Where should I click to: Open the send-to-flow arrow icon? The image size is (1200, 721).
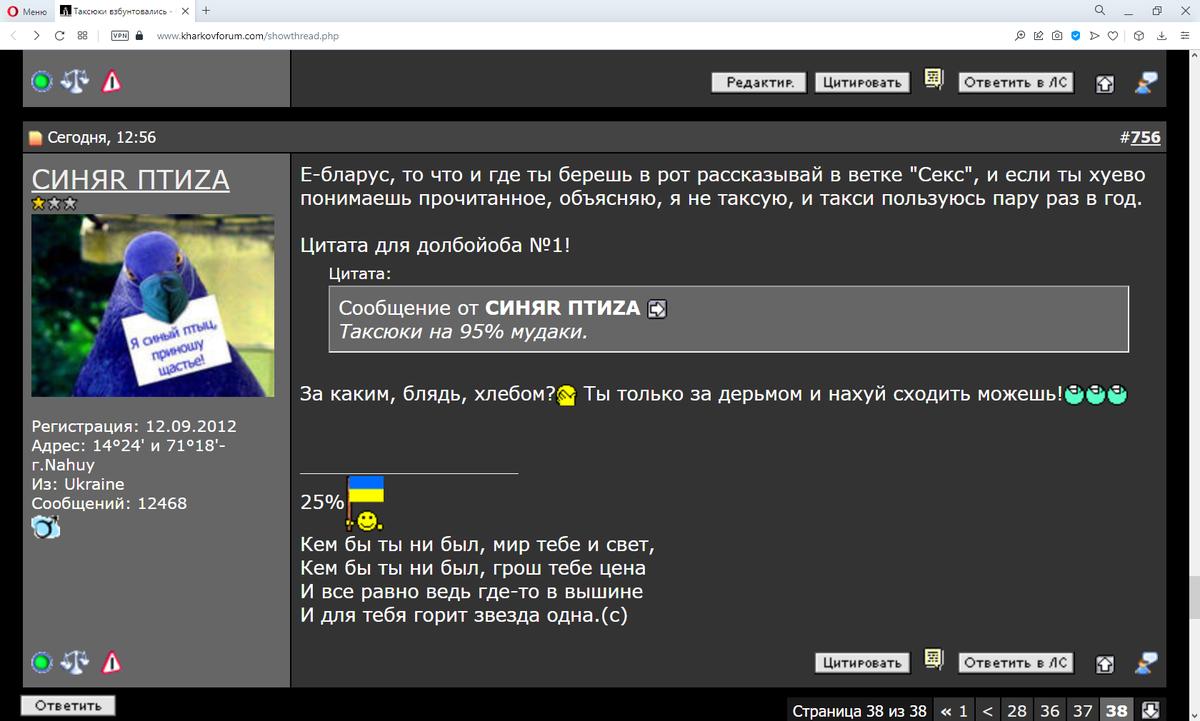1094,35
